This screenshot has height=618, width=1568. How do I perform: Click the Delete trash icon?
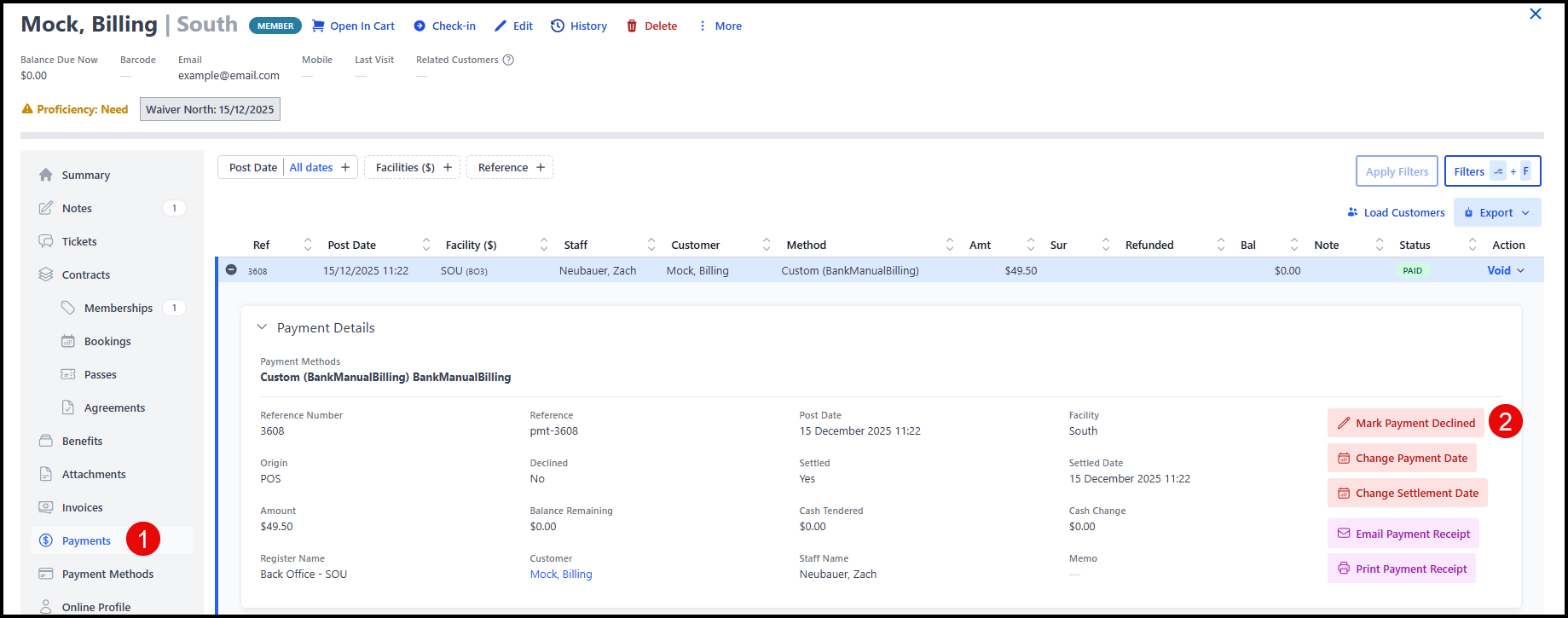click(632, 26)
